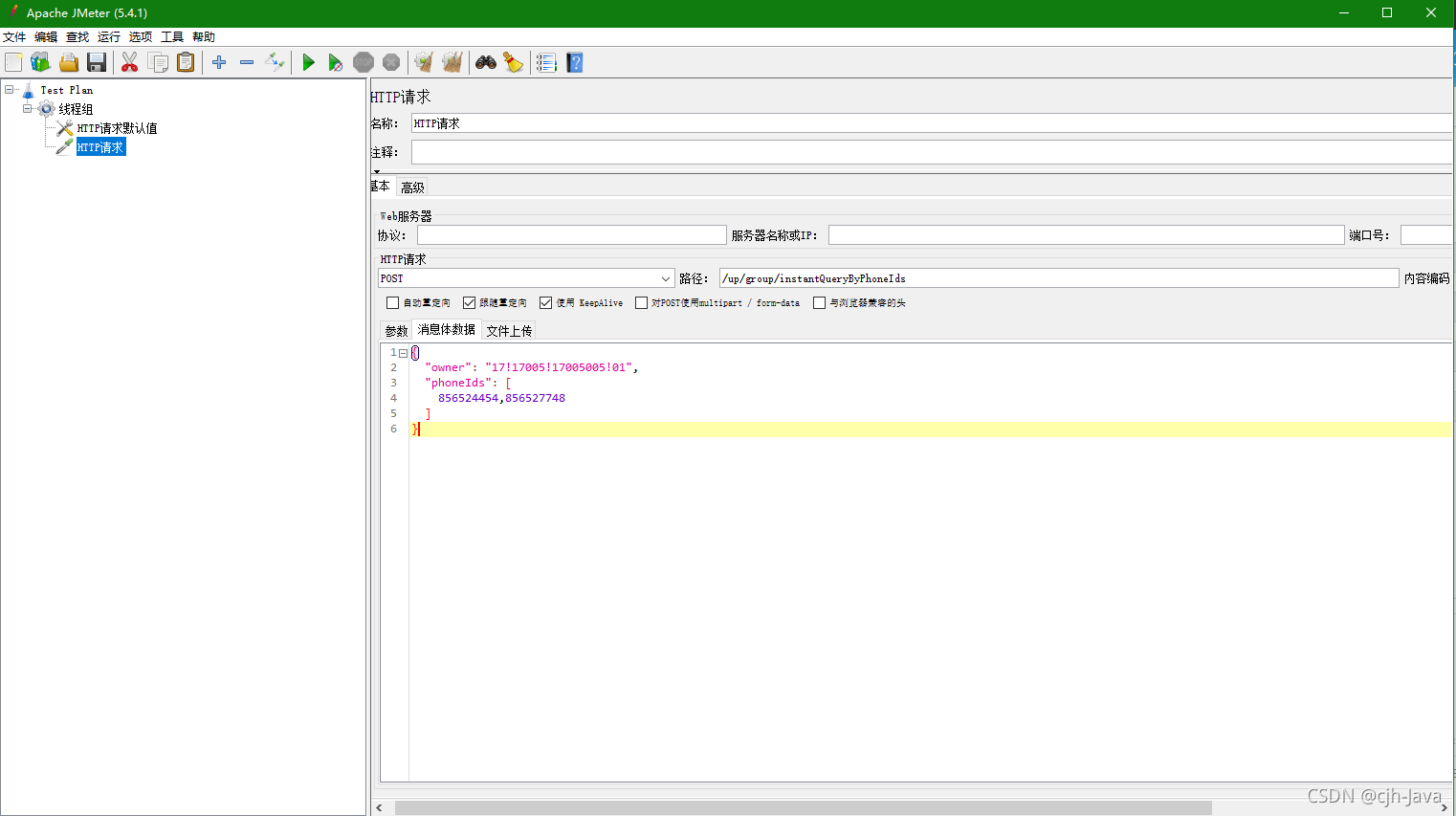The image size is (1456, 816).
Task: Click the HTTP请求 sampler pipette icon
Action: click(65, 147)
